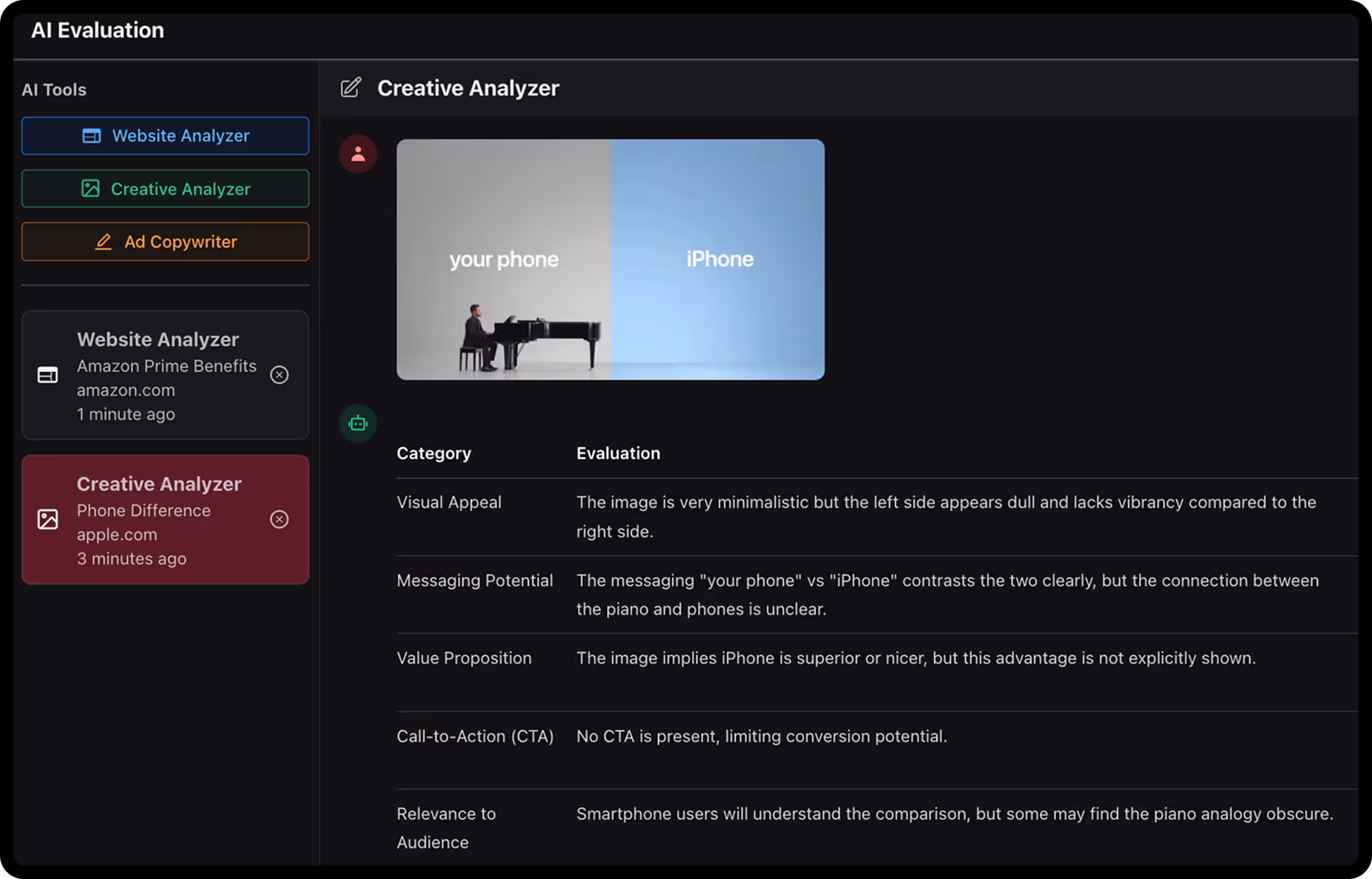The height and width of the screenshot is (879, 1372).
Task: Click the AI Evaluation app title
Action: [x=98, y=30]
